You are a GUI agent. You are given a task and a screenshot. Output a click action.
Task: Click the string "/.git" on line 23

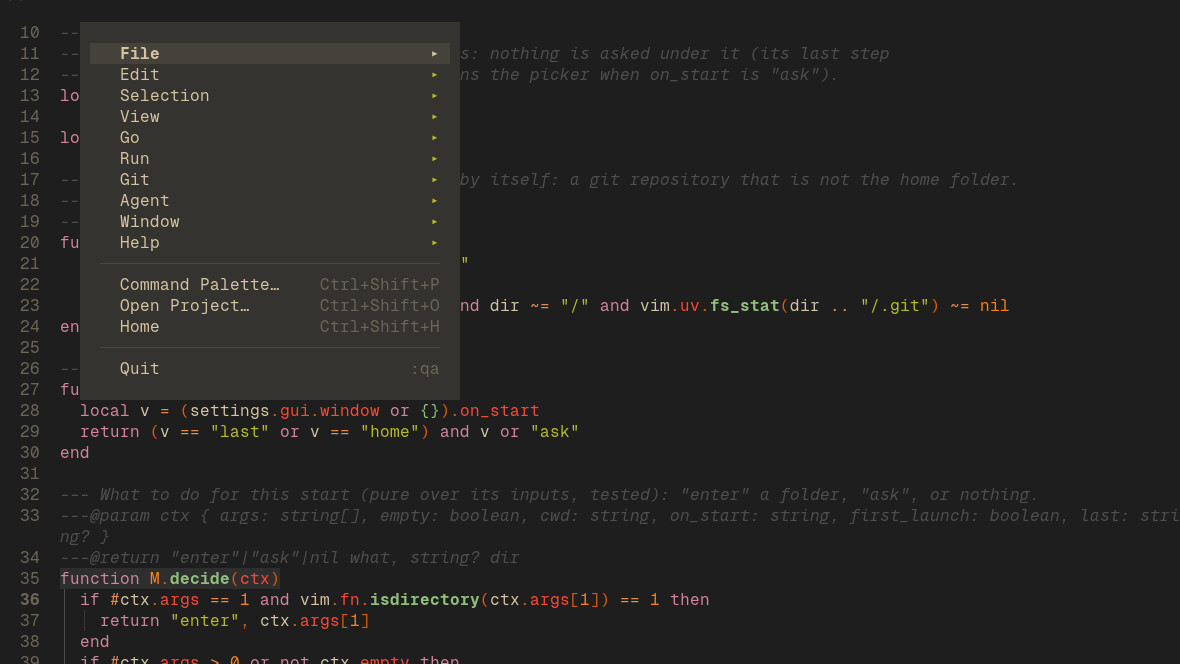(896, 306)
